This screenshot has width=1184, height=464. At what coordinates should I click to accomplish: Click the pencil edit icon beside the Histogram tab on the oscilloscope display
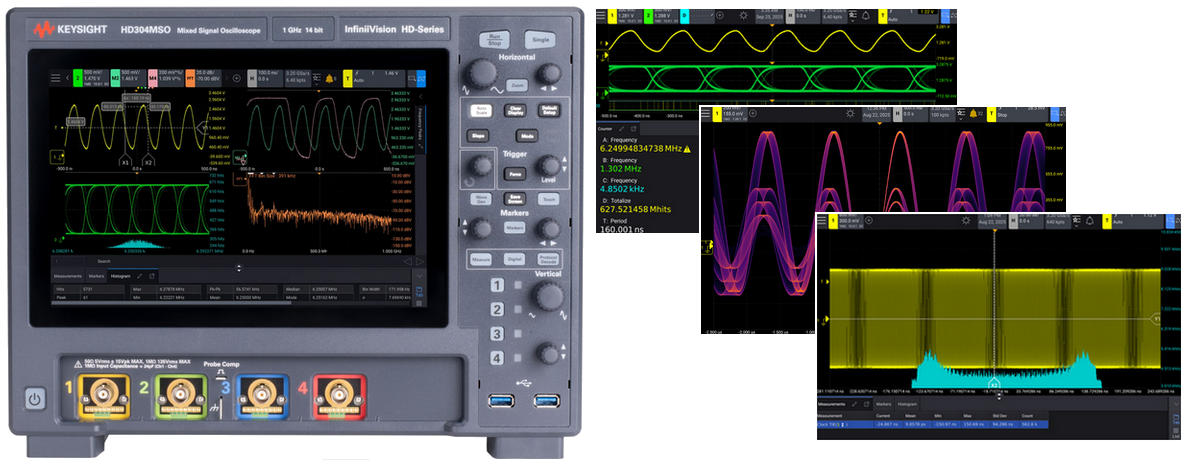[140, 277]
